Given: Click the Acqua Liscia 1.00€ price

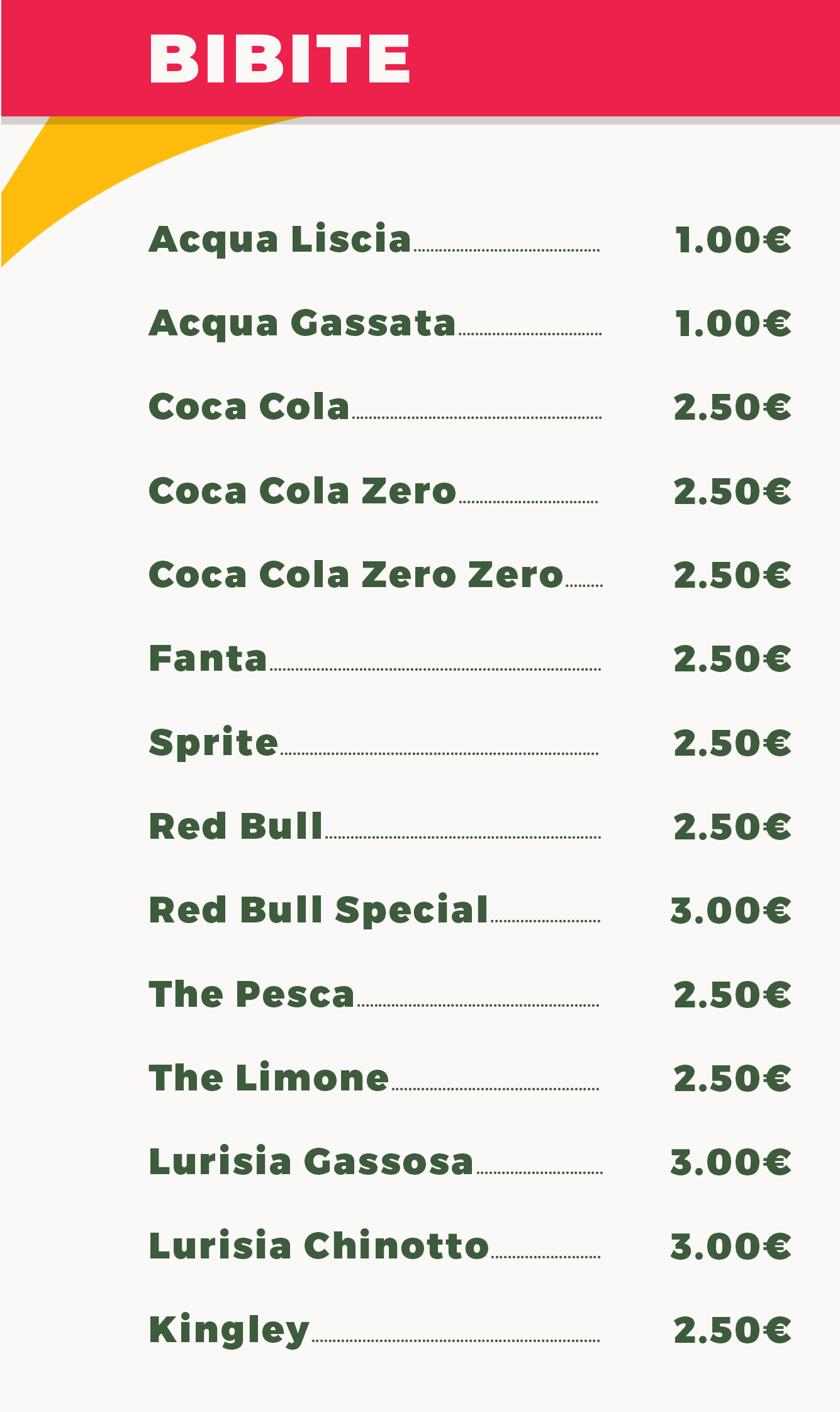Looking at the screenshot, I should click(733, 240).
